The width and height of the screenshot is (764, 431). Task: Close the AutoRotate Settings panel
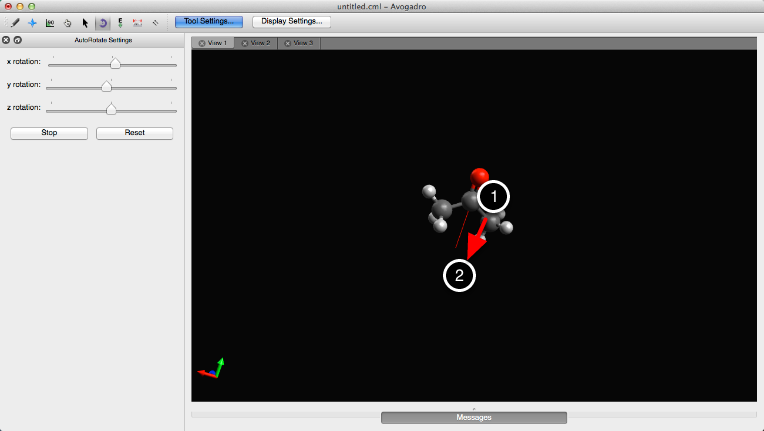click(x=6, y=40)
